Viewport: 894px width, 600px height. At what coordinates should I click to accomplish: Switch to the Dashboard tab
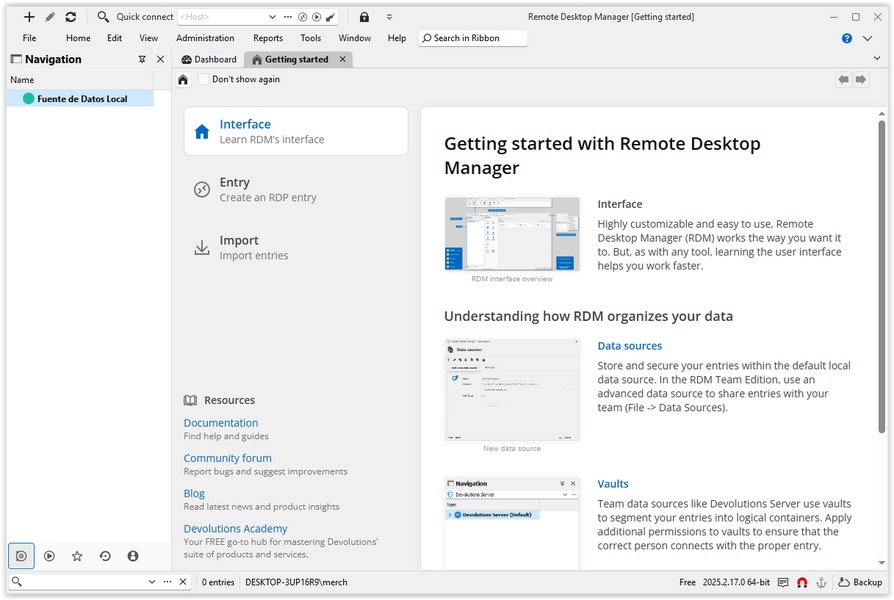point(209,60)
